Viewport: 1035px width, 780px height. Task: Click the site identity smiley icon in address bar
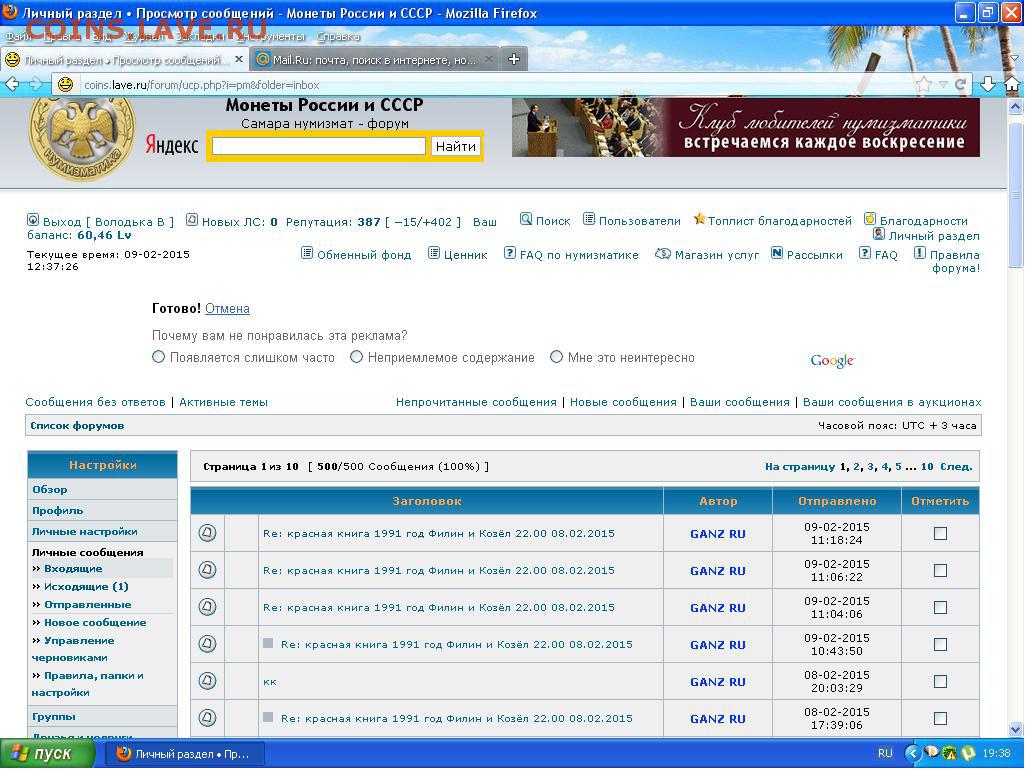coord(65,84)
